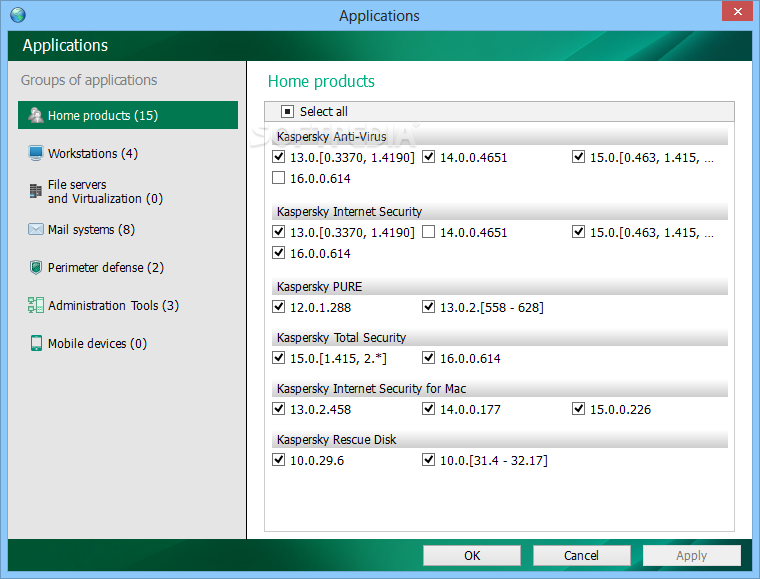Click the Kaspersky Rescue Disk section header
Screen dimensions: 760x579
coord(500,439)
